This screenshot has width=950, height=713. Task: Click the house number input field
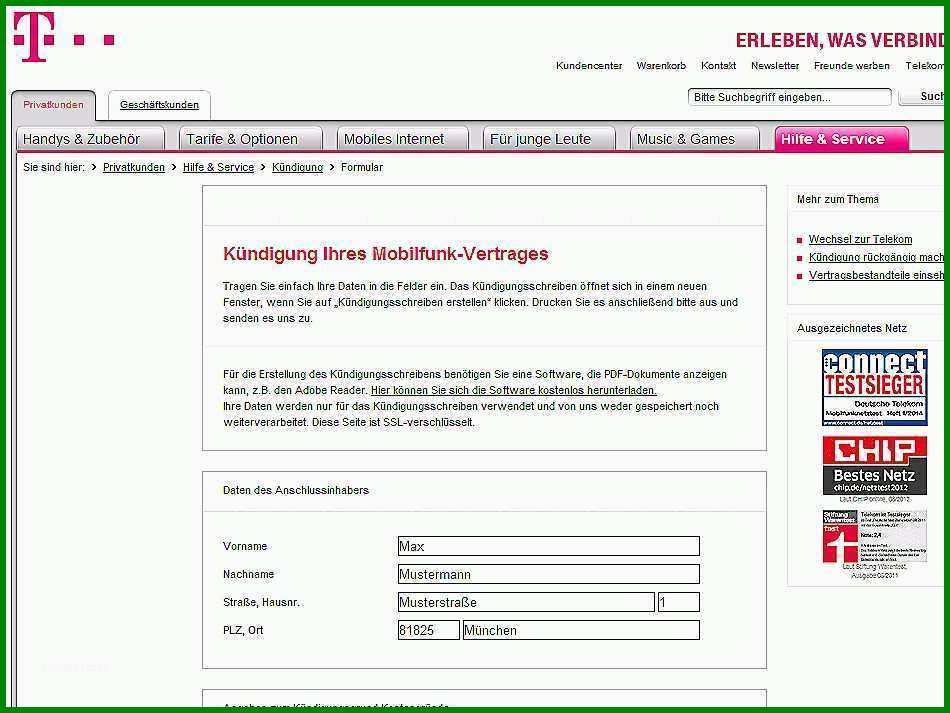(x=679, y=602)
